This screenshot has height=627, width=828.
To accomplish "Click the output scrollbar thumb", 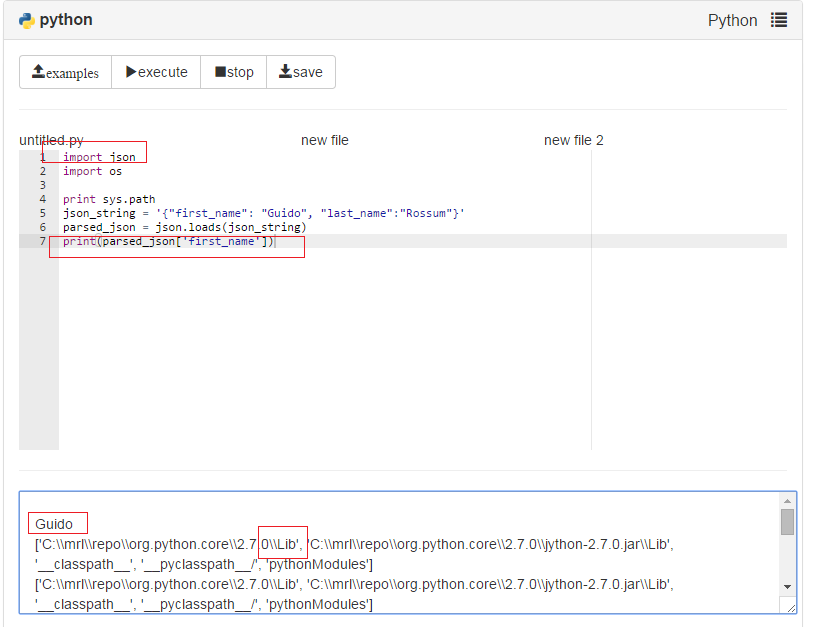I will click(x=787, y=522).
